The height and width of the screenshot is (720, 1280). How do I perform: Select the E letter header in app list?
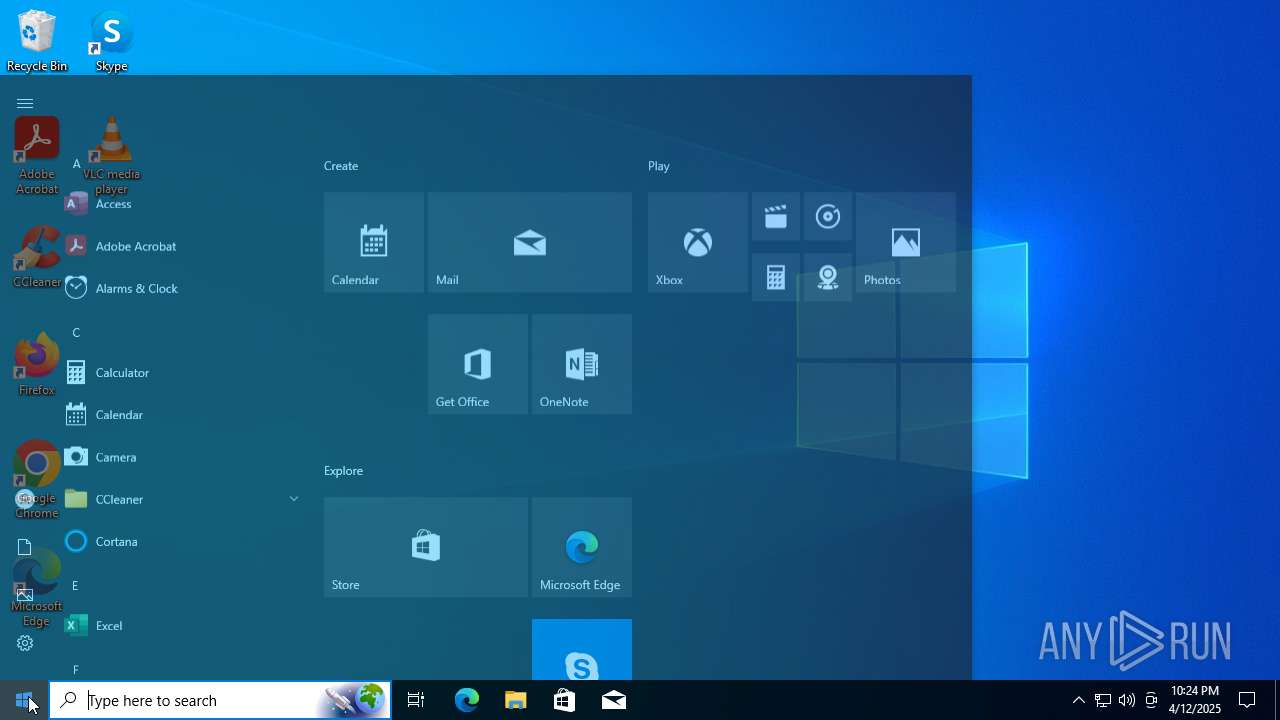click(75, 585)
